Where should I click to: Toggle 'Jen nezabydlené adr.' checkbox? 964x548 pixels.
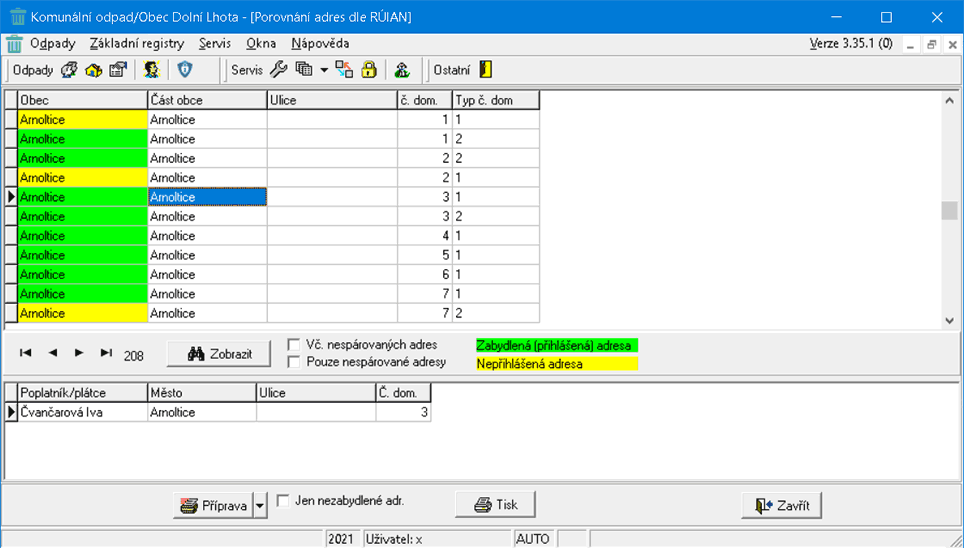point(283,501)
